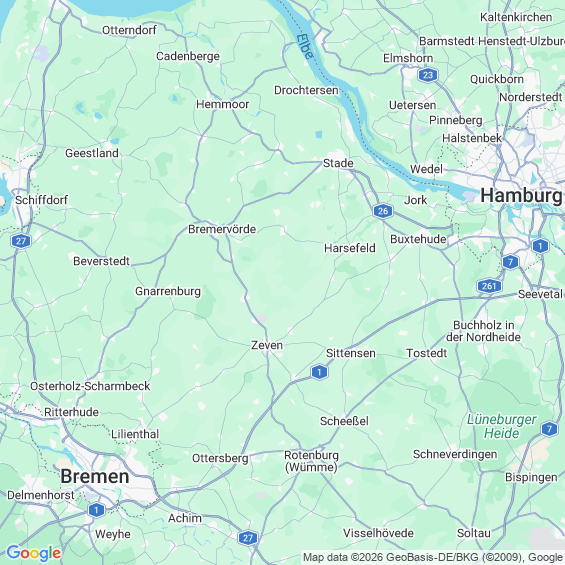Viewport: 565px width, 565px height.
Task: Select the Zeven town label
Action: (267, 345)
